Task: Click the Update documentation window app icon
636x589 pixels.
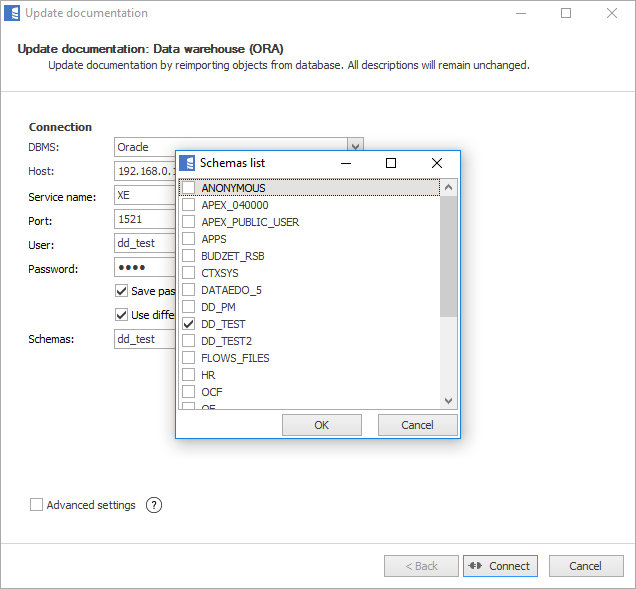Action: point(12,14)
